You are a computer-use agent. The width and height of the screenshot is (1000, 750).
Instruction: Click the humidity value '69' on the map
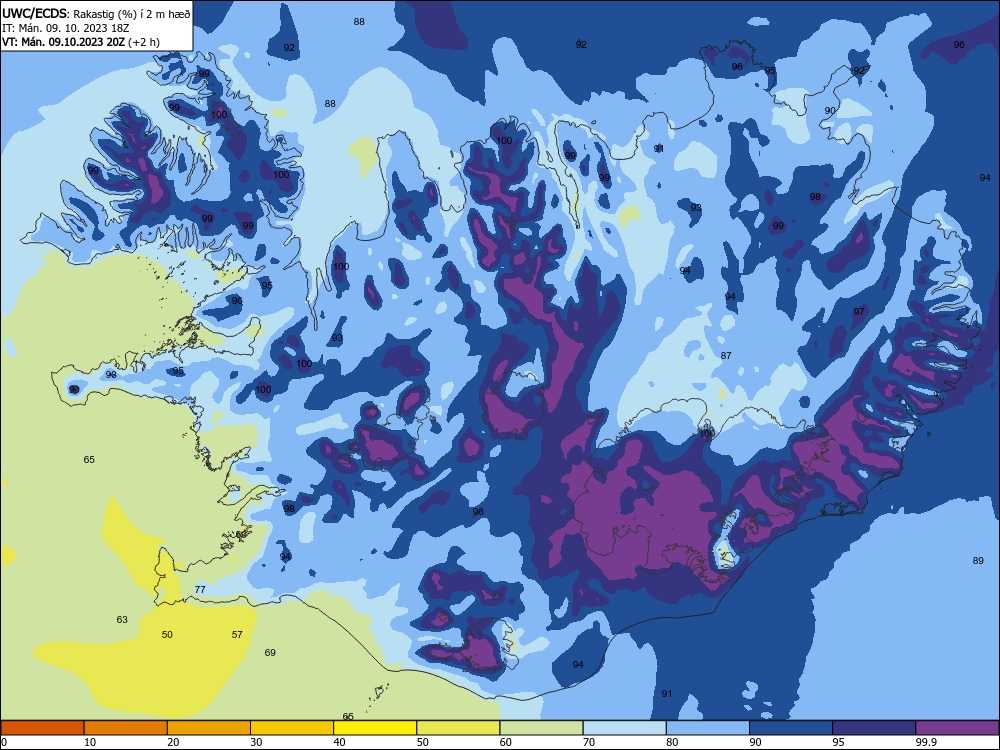[270, 652]
